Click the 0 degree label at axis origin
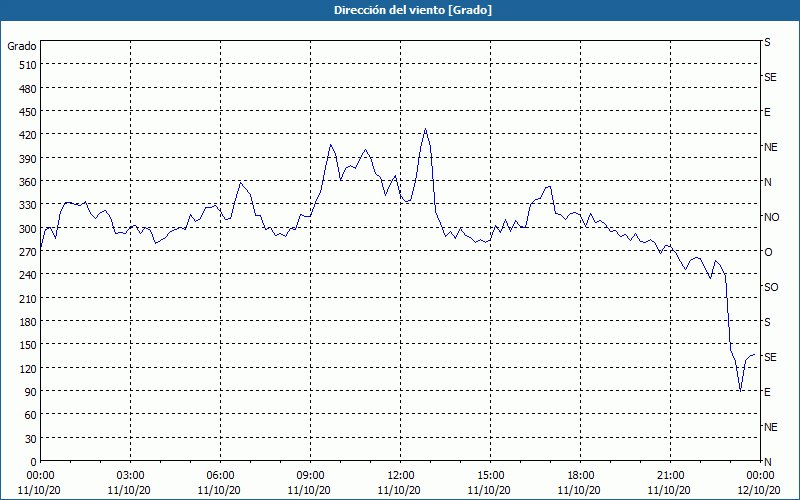This screenshot has width=800, height=500. (34, 462)
